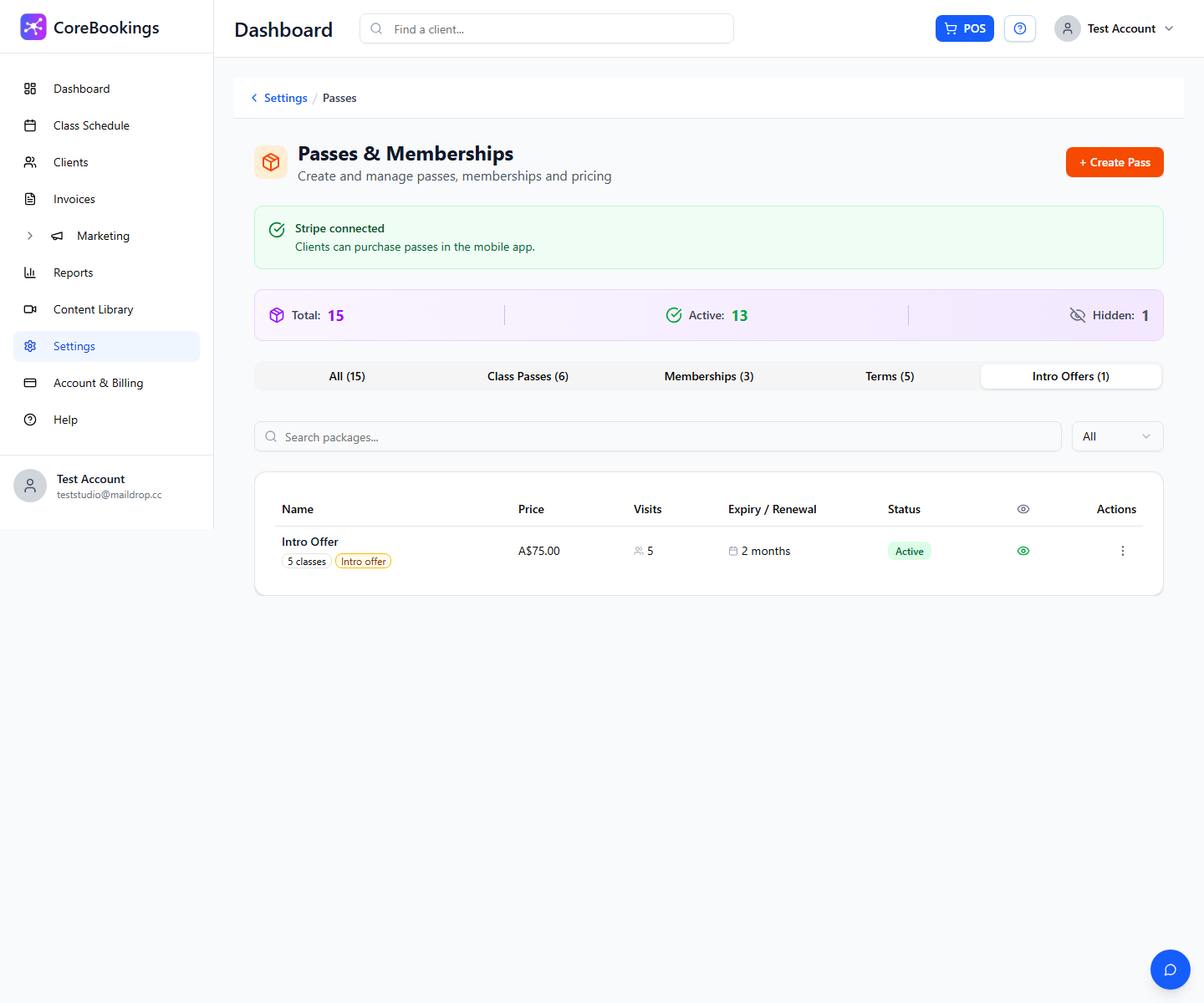Expand the Marketing submenu chevron

click(30, 236)
